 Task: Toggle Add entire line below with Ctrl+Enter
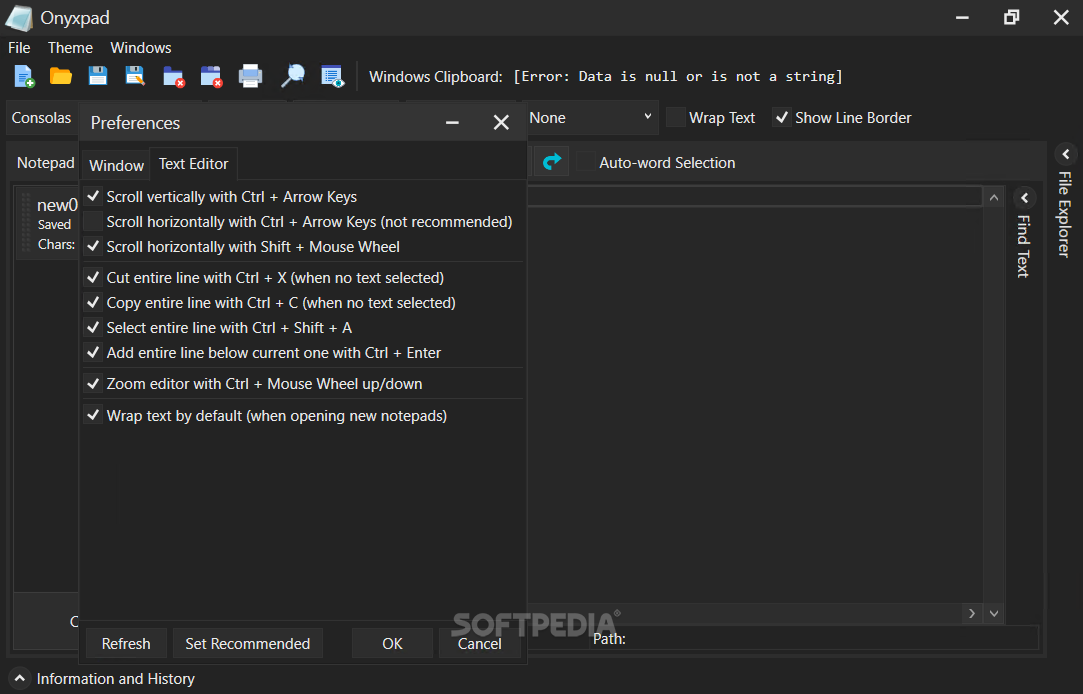tap(93, 351)
